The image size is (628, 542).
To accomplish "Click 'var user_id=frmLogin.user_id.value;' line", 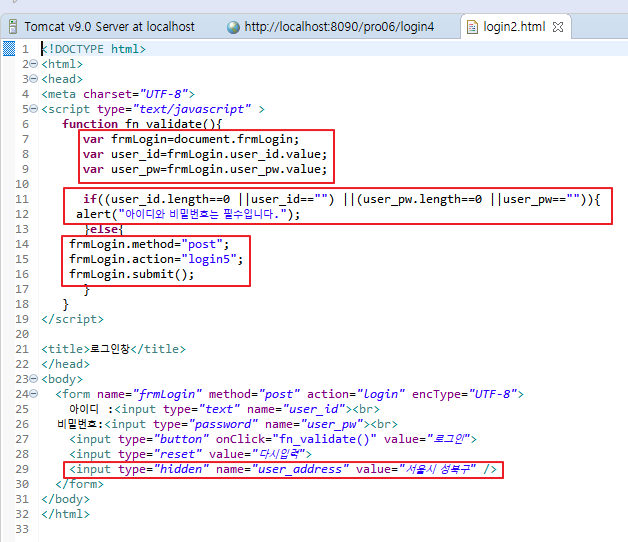I will 205,154.
